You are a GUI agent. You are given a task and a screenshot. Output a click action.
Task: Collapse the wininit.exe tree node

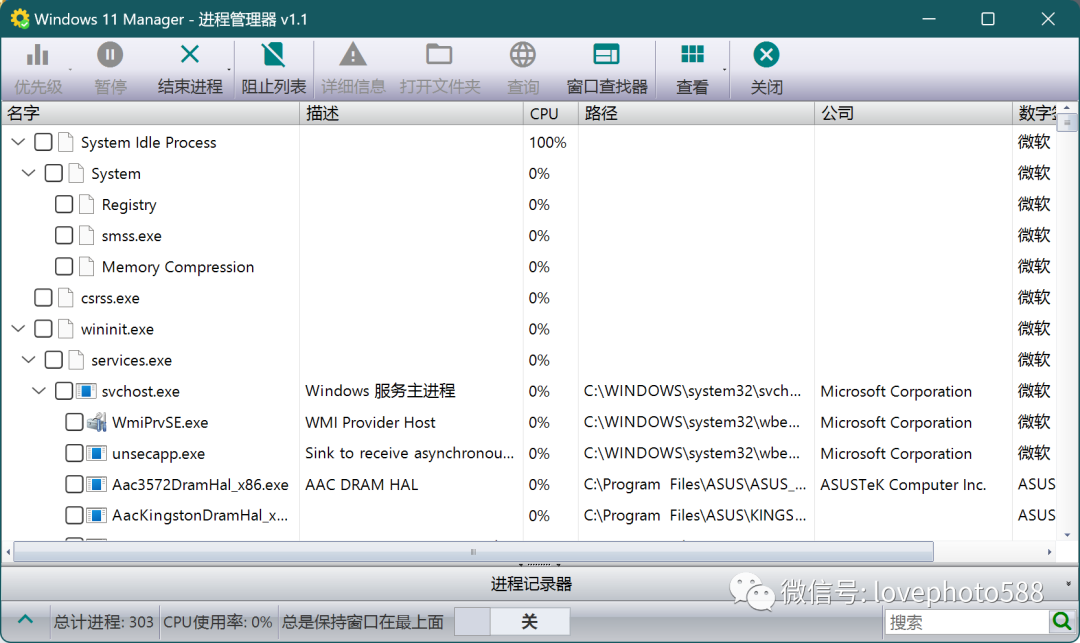[x=19, y=328]
